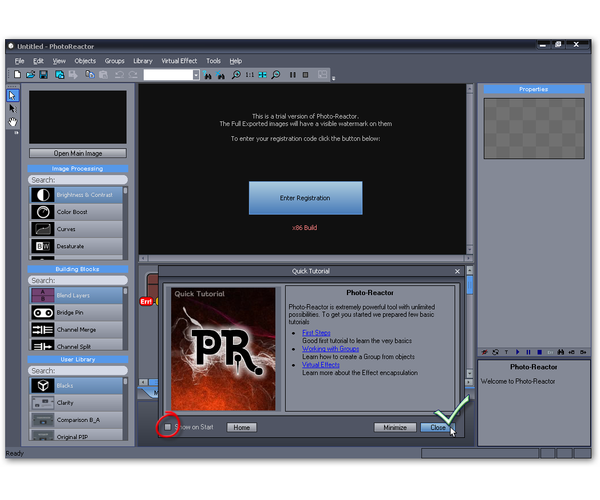Click the Open folder toolbar icon
The image size is (600, 500).
(x=31, y=75)
